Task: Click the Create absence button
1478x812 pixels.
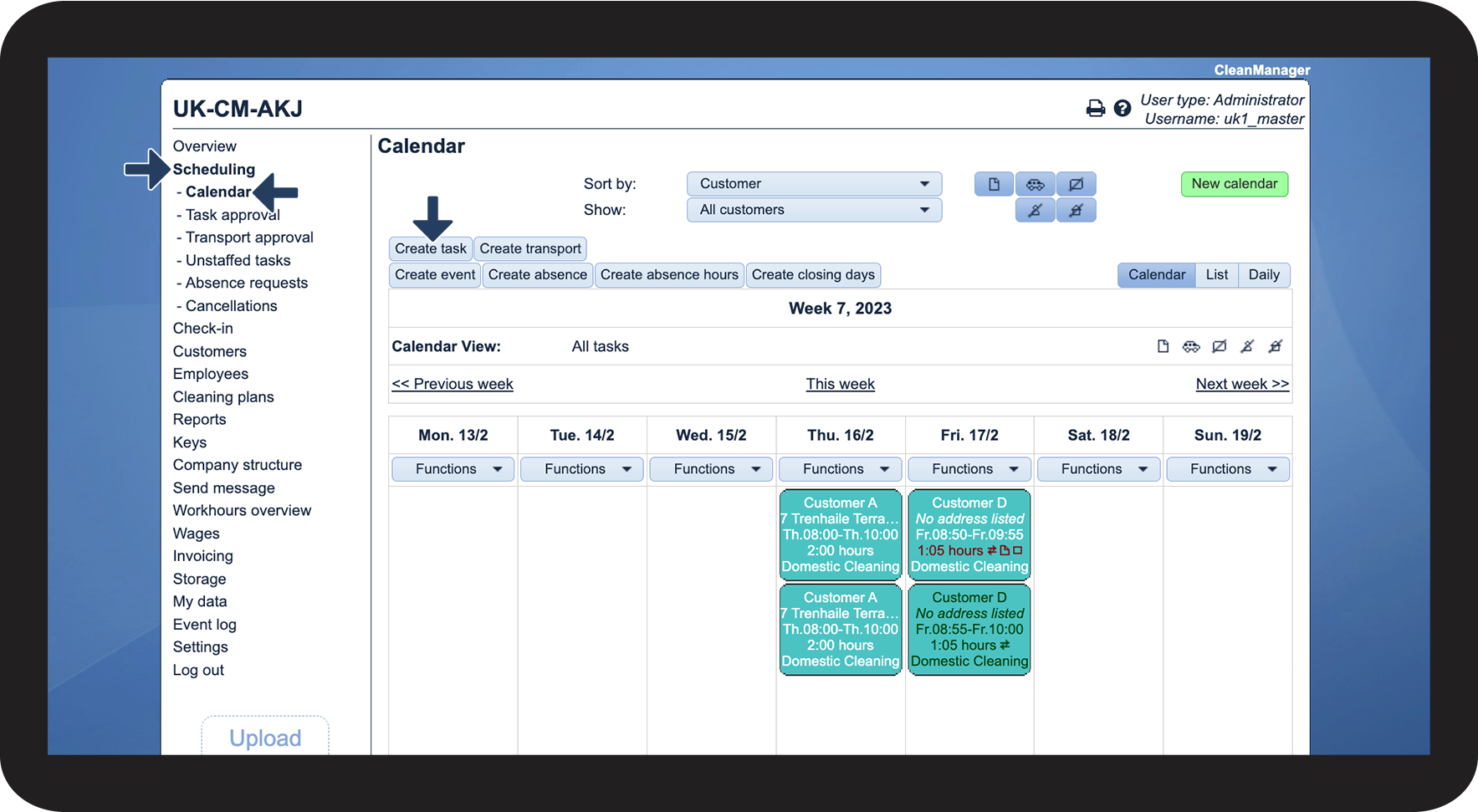Action: (538, 275)
